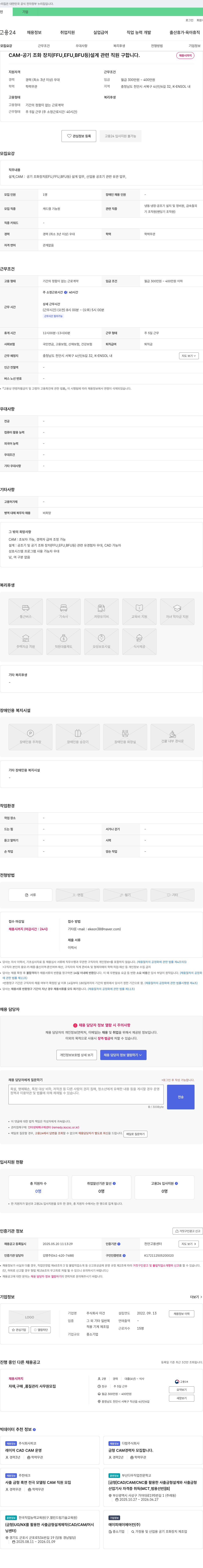Switch to the 전형방법 tab
This screenshot has width=203, height=1568.
pos(157,46)
